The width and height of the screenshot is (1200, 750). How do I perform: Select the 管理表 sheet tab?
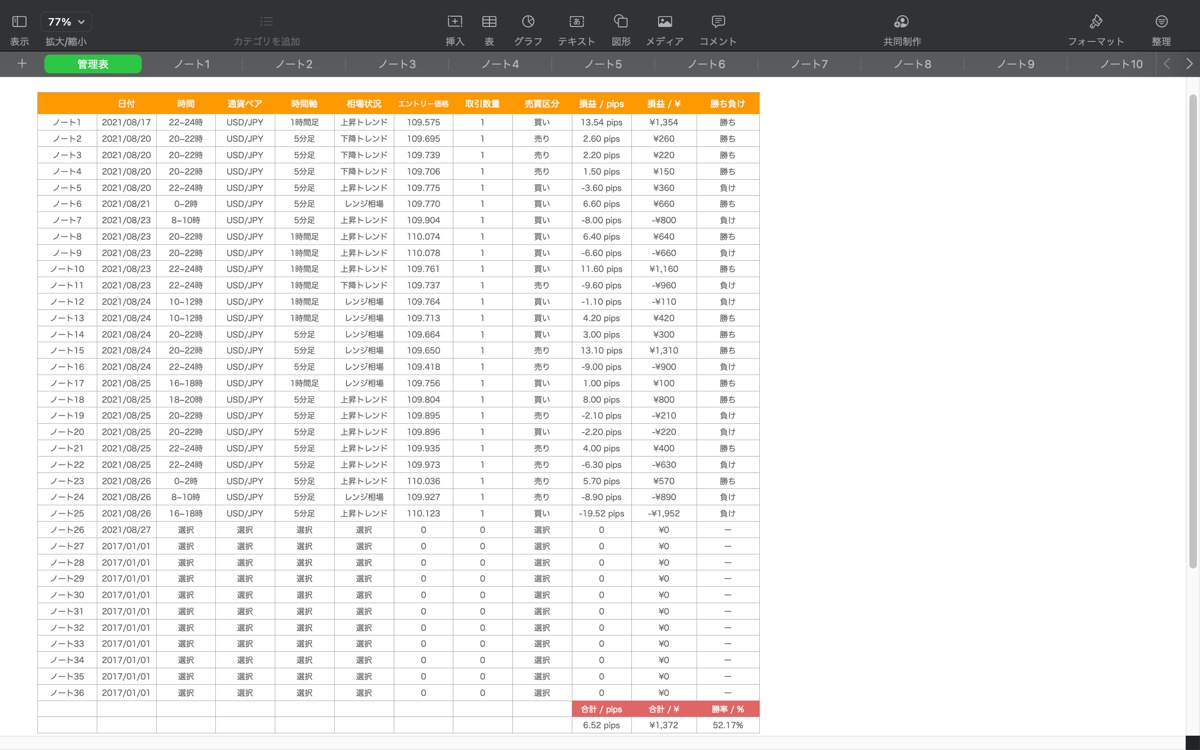93,64
